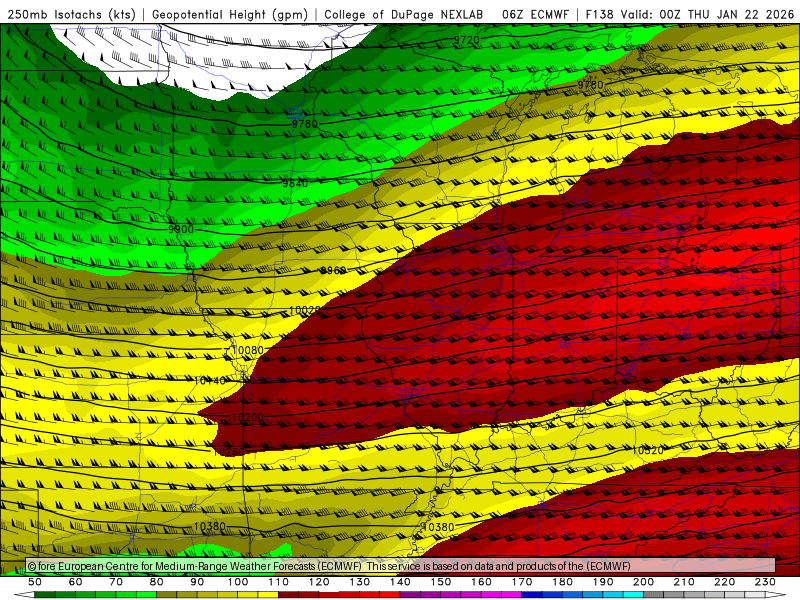
Task: Select the 9720 height contour label
Action: click(x=466, y=40)
